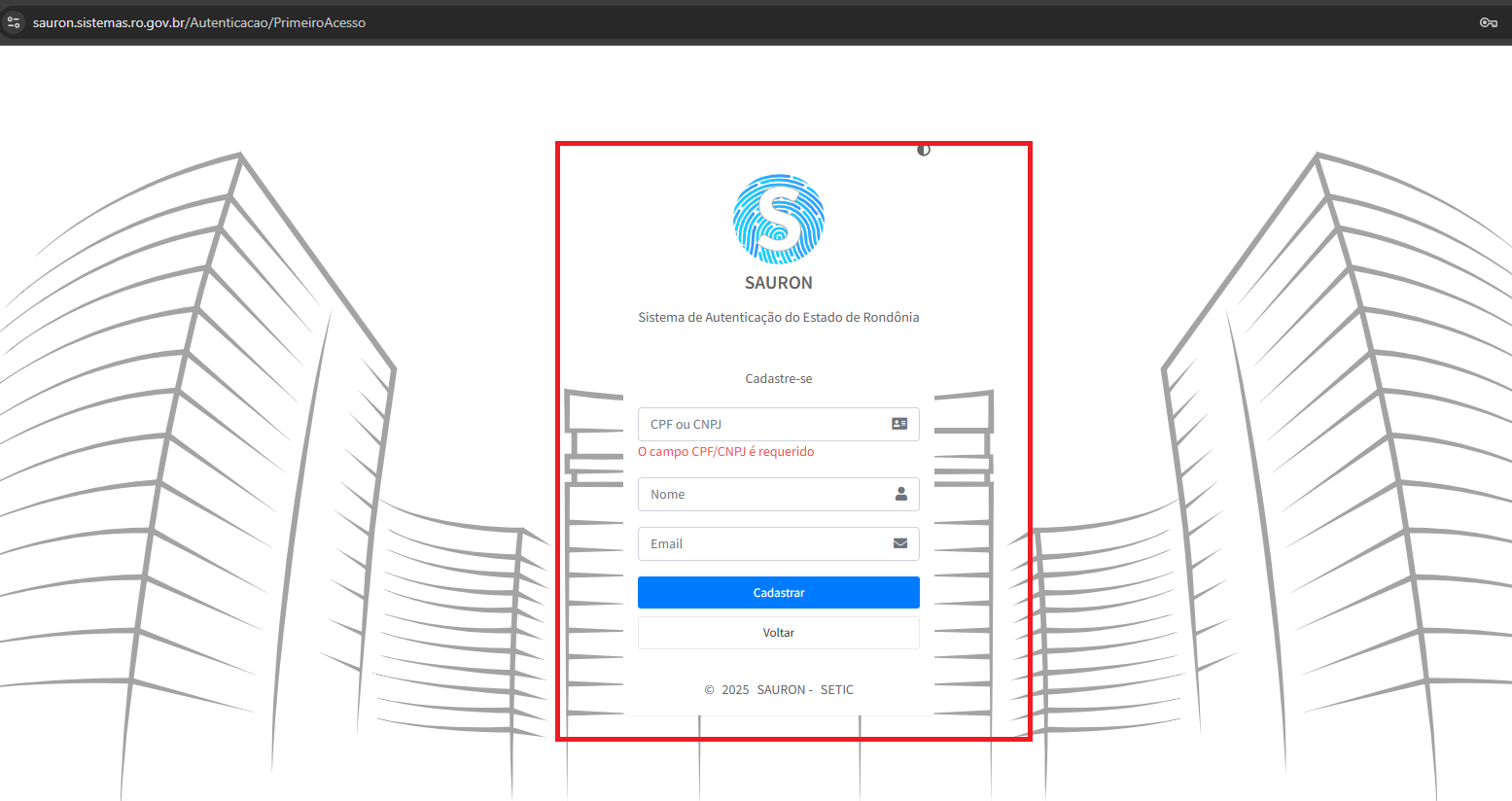Screen dimensions: 1512x801
Task: Toggle the dark/light contrast icon
Action: [924, 150]
